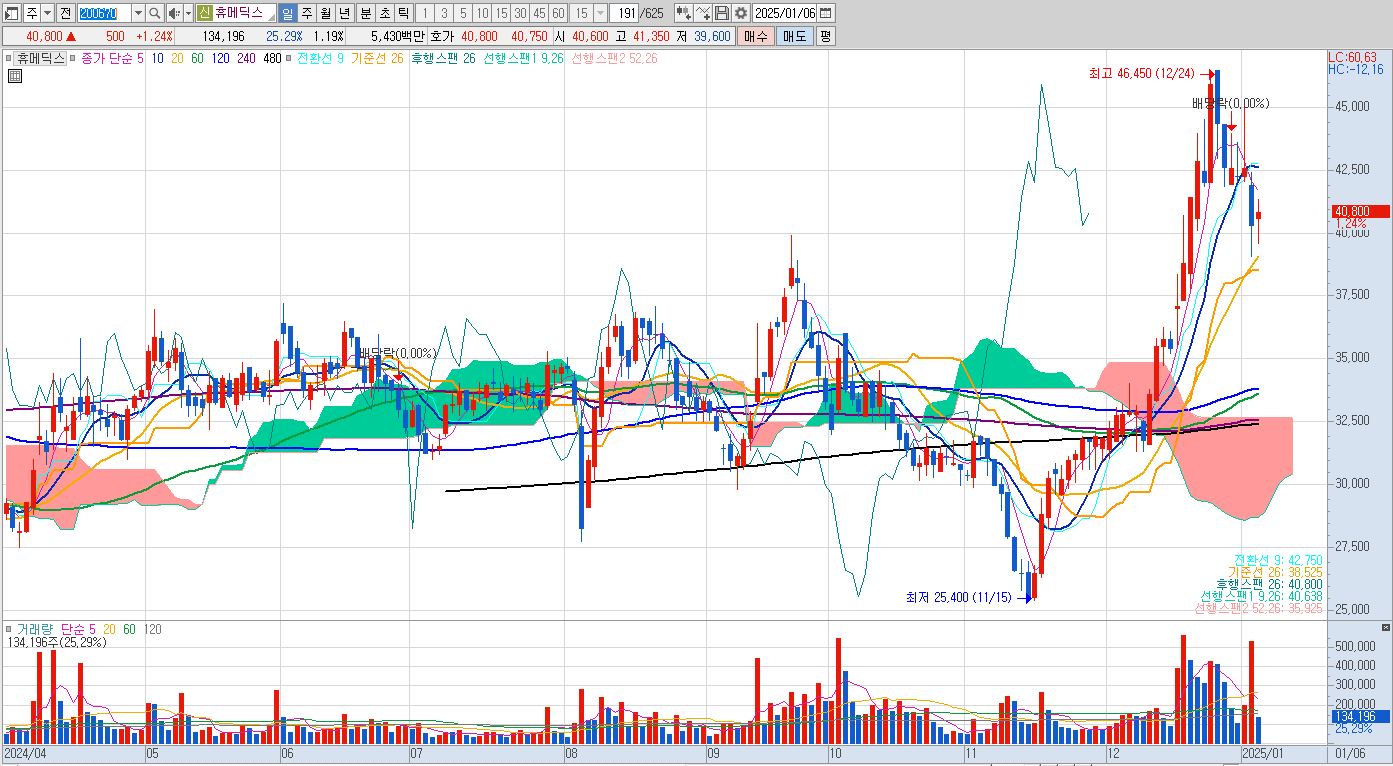Click the speaker sound alert icon

click(174, 13)
